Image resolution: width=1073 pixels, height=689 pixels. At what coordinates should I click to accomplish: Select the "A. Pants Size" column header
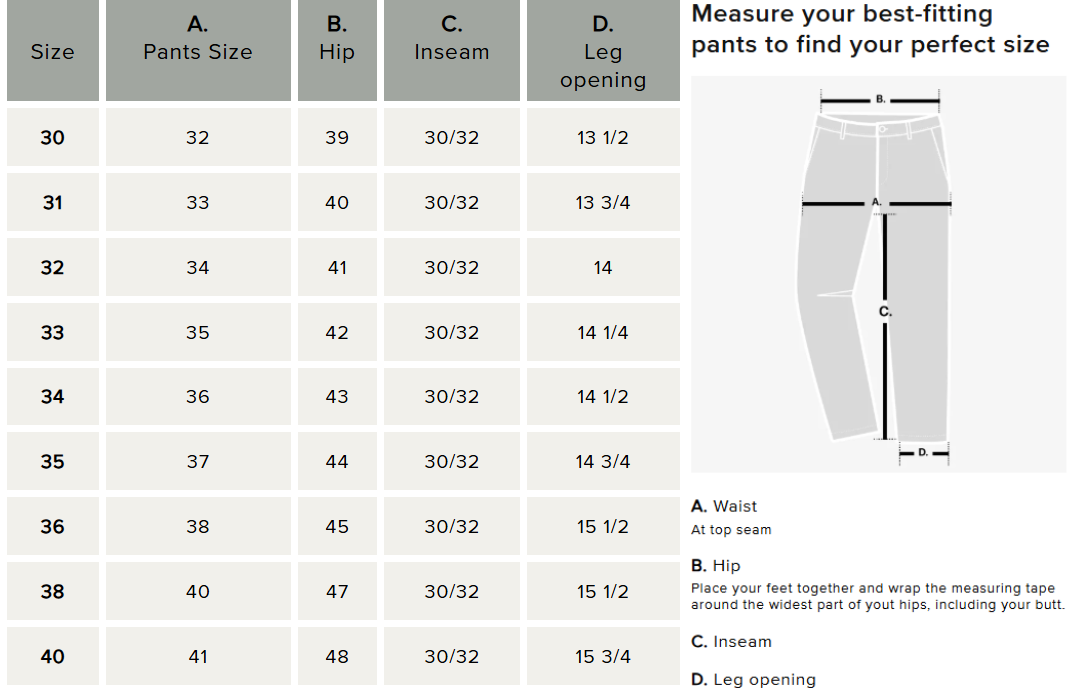pyautogui.click(x=198, y=40)
